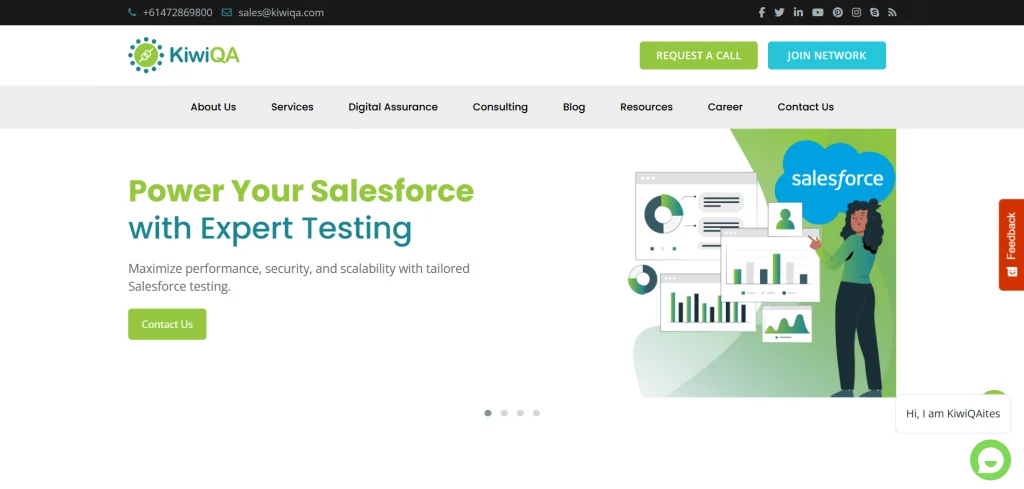The height and width of the screenshot is (489, 1024).
Task: Open the Instagram icon
Action: pos(856,13)
